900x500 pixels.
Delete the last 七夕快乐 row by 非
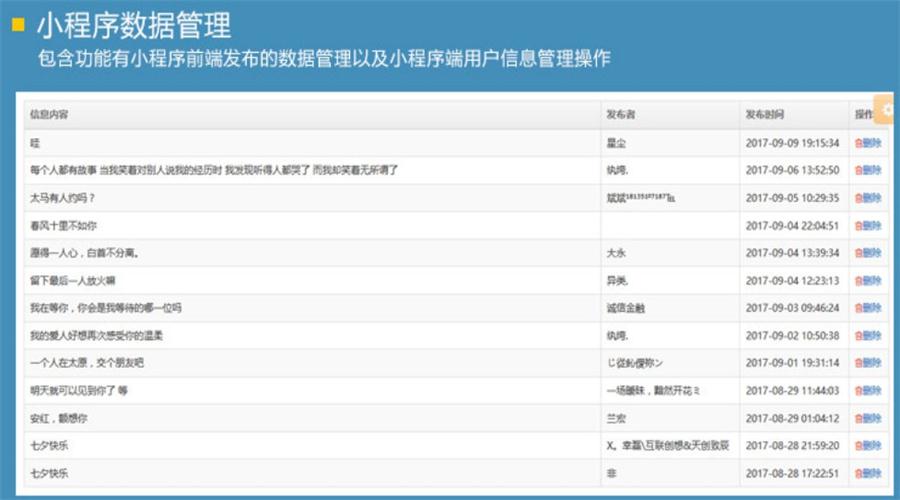pyautogui.click(x=868, y=472)
